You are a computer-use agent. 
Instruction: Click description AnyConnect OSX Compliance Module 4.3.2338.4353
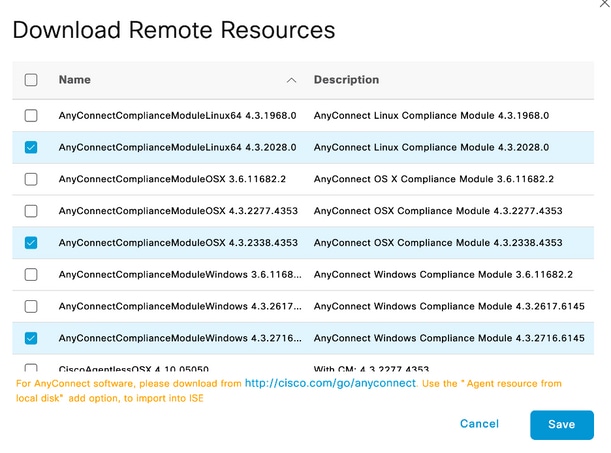[438, 243]
